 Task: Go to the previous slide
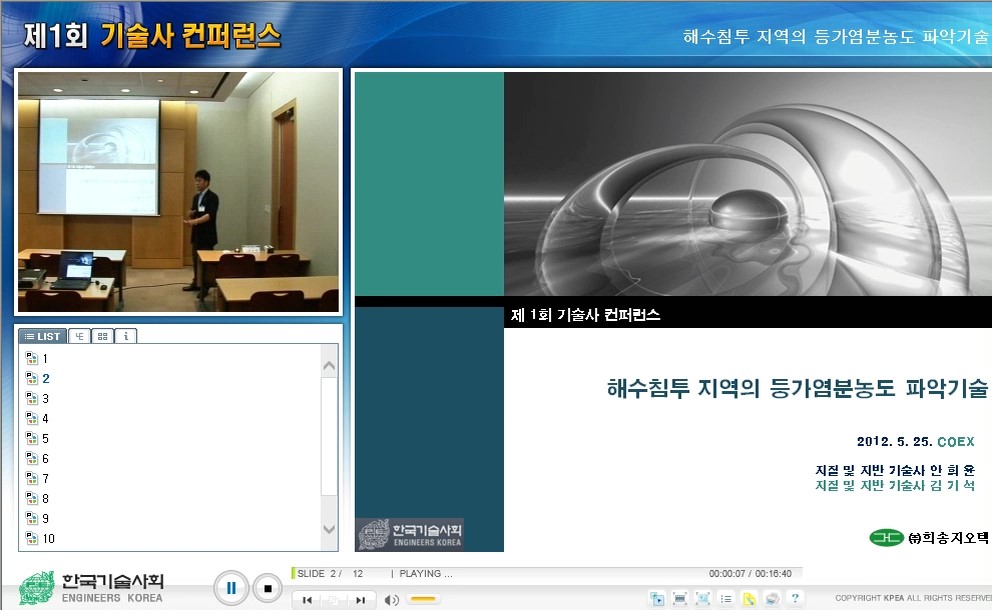(307, 600)
